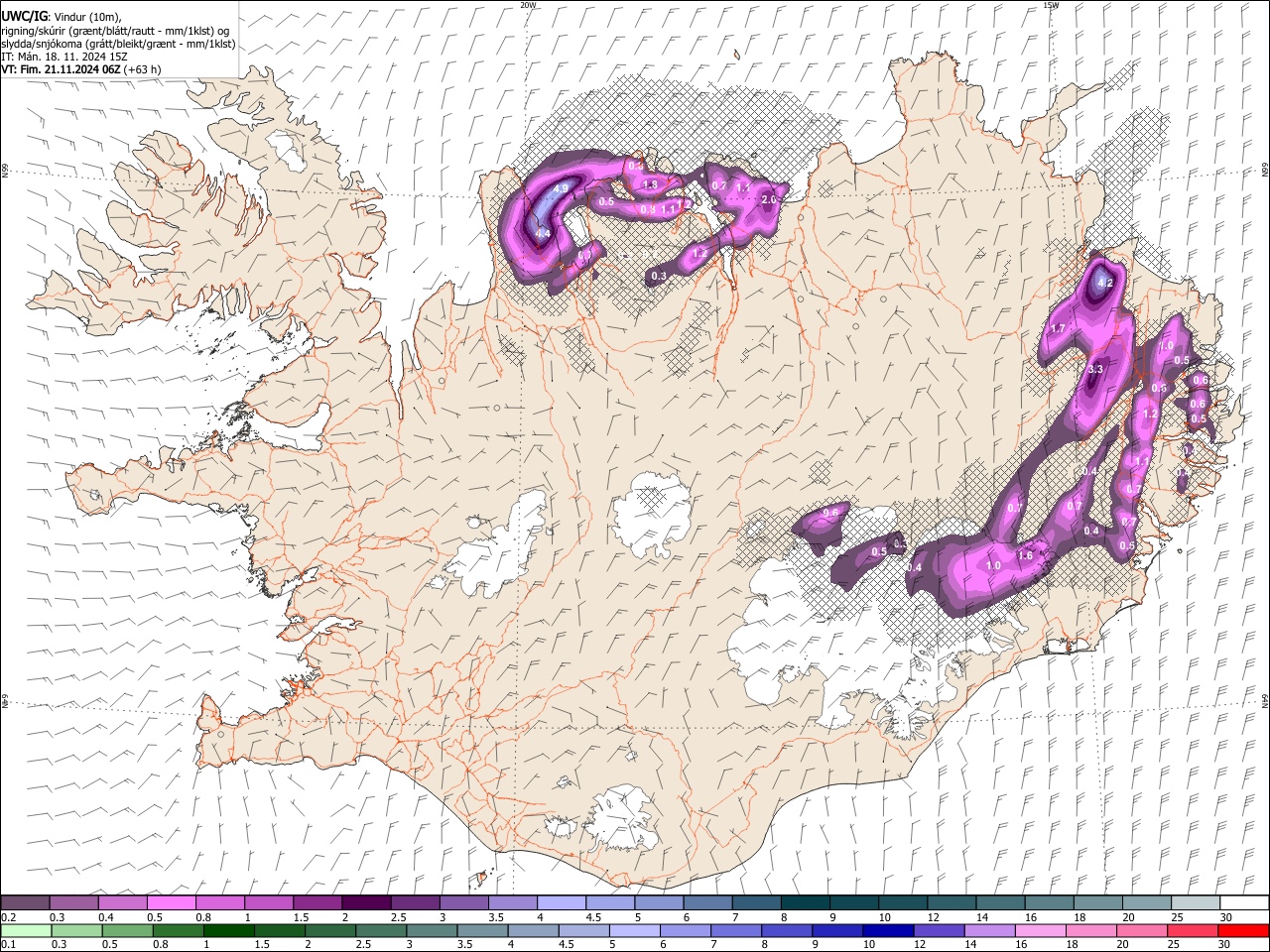Viewport: 1270px width, 952px height.
Task: Select the 1.6 precipitation value label
Action: 1026,556
